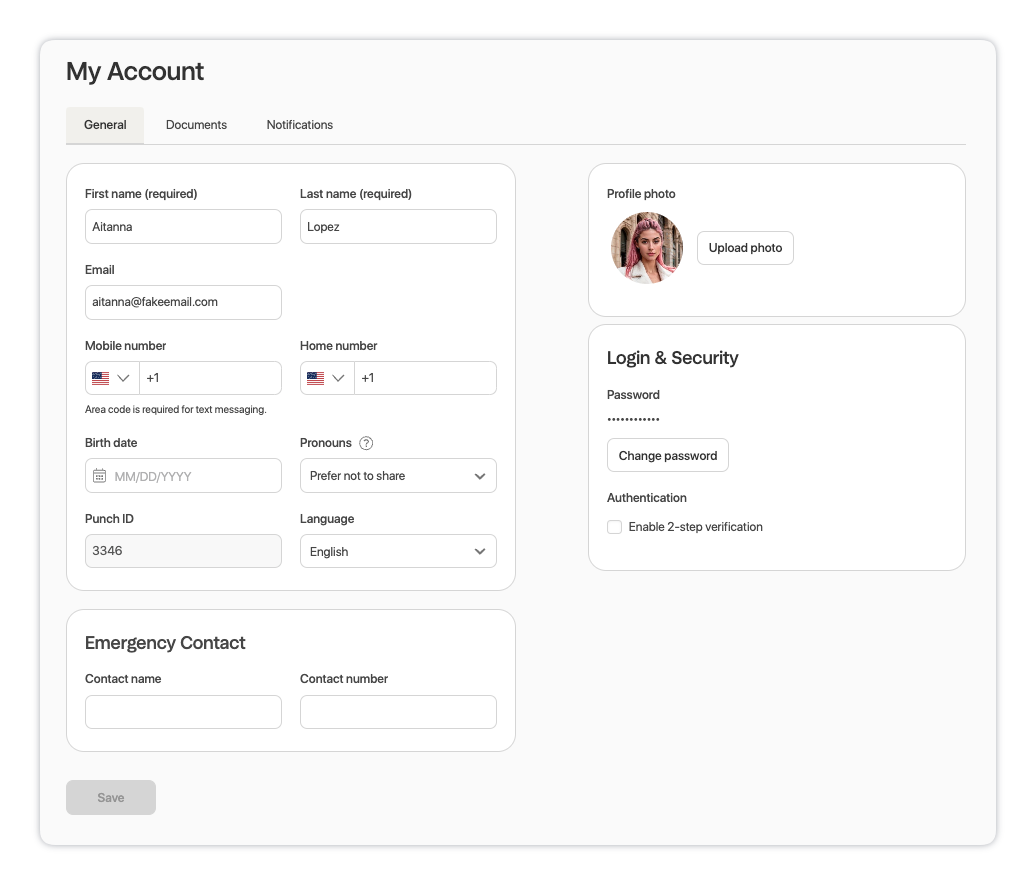1036x885 pixels.
Task: Open the Pronouns dropdown
Action: click(398, 476)
